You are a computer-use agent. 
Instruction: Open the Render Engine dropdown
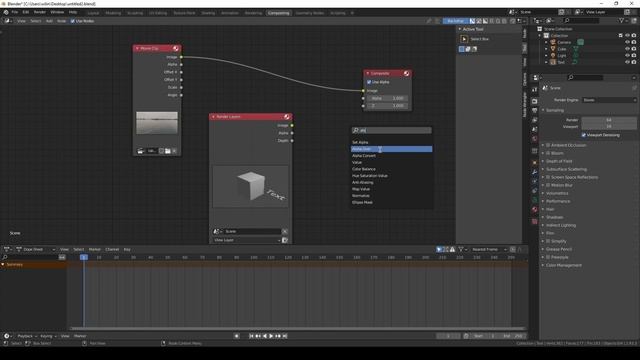(609, 100)
